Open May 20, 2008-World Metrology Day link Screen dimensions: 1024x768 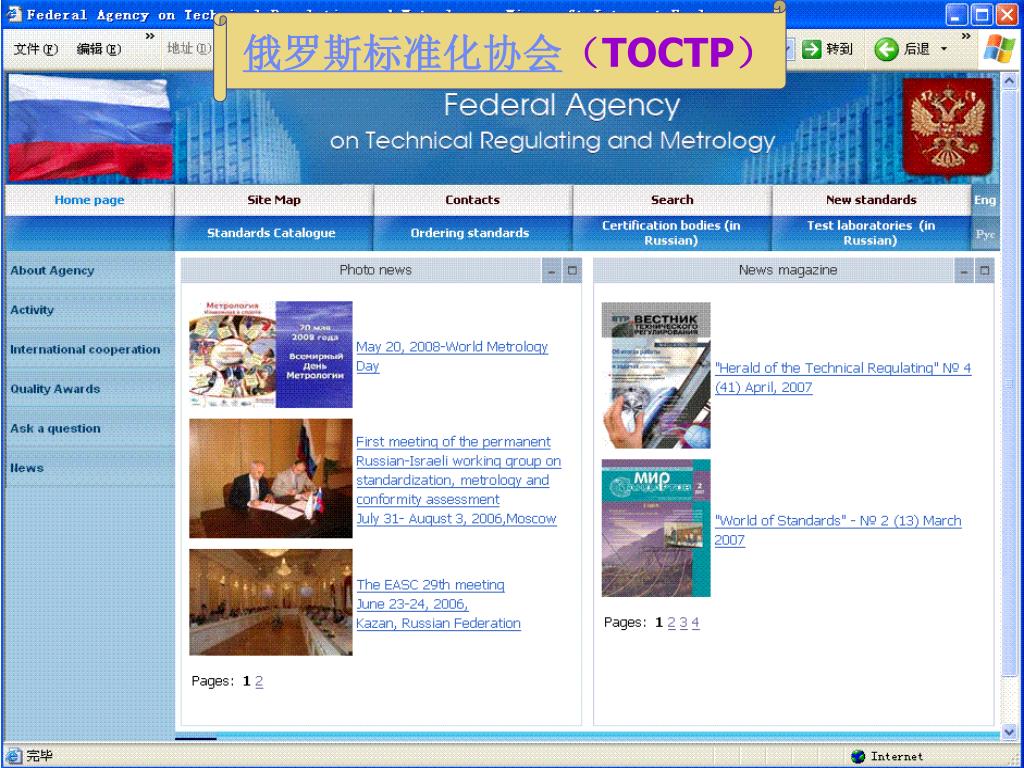coord(452,357)
